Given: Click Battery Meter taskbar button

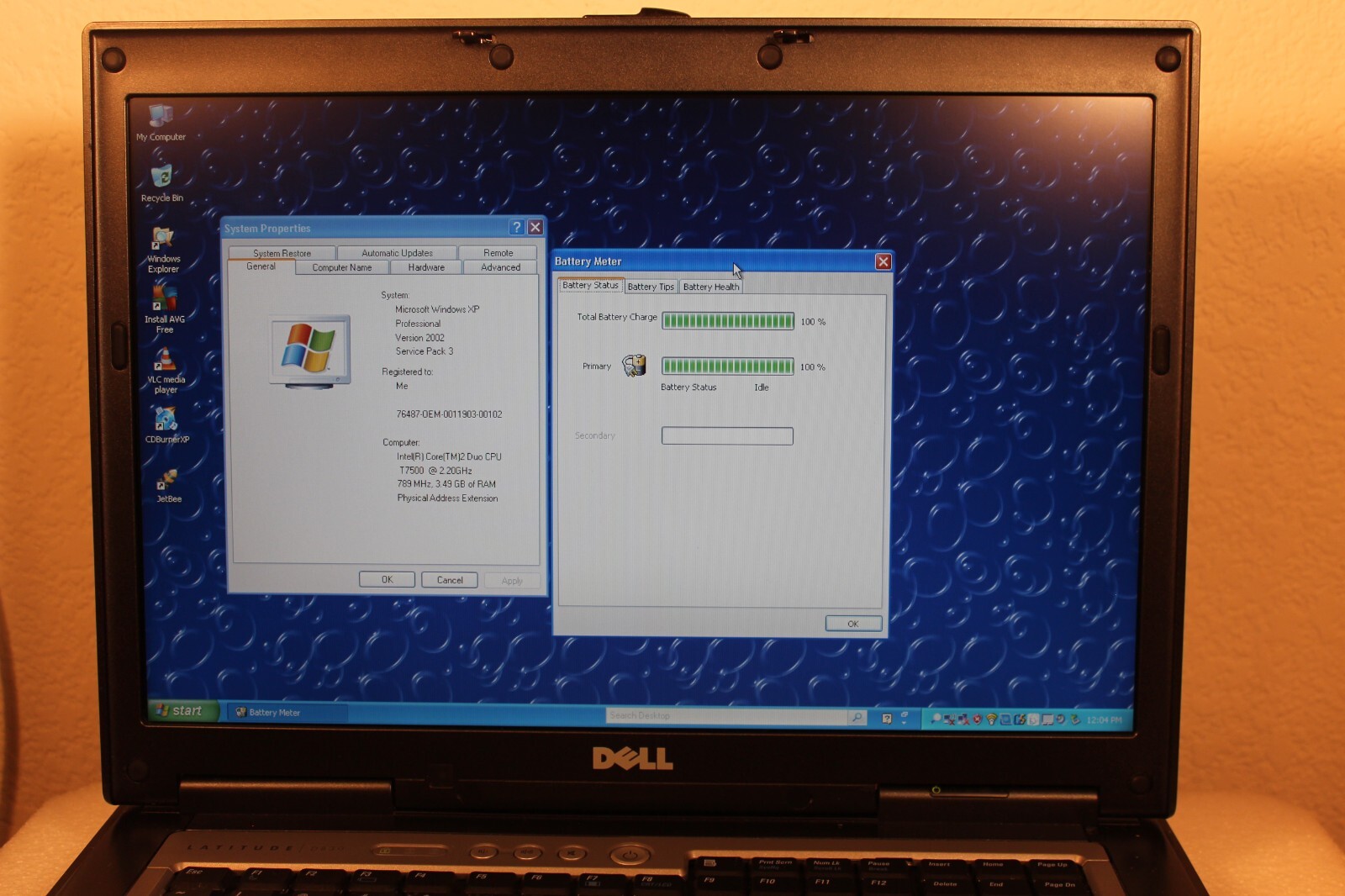Looking at the screenshot, I should (286, 713).
